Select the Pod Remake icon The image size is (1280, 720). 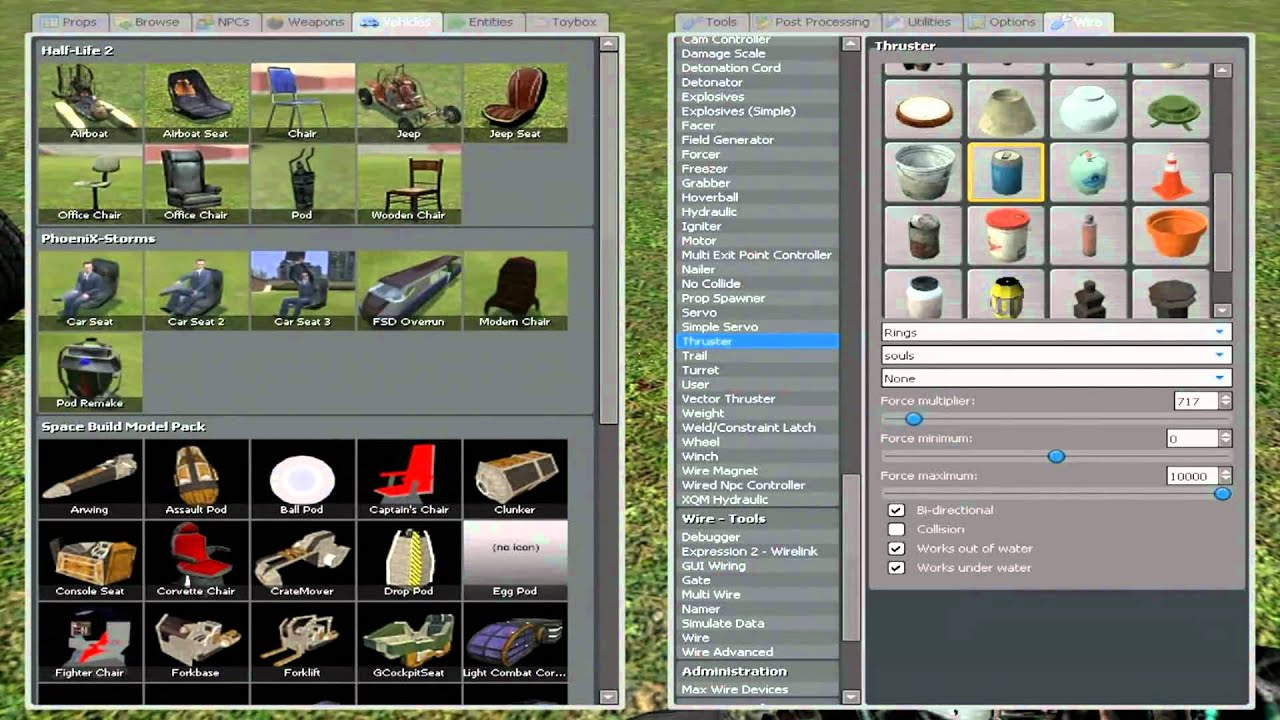(x=90, y=372)
